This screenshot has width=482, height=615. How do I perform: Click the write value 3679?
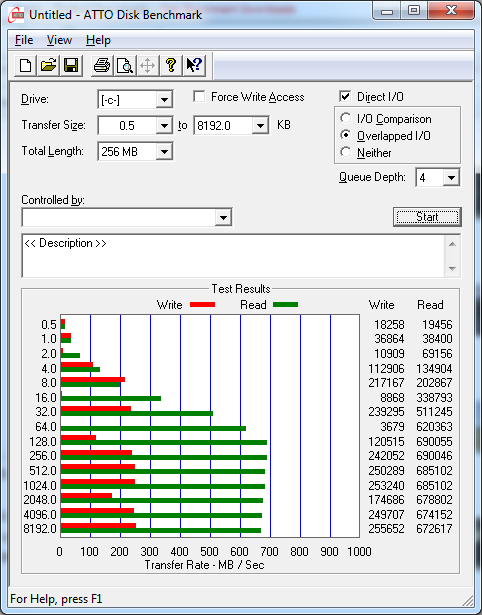(x=392, y=426)
